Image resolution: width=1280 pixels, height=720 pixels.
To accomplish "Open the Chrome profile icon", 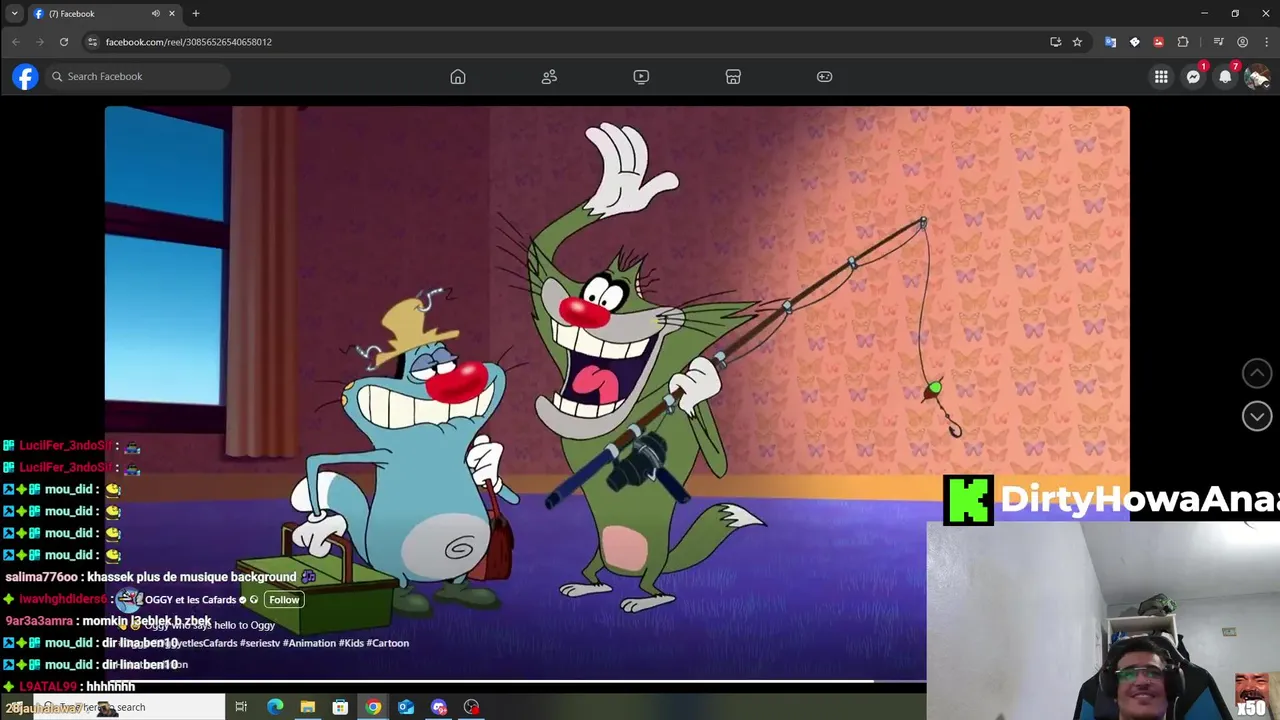I will coord(1242,42).
